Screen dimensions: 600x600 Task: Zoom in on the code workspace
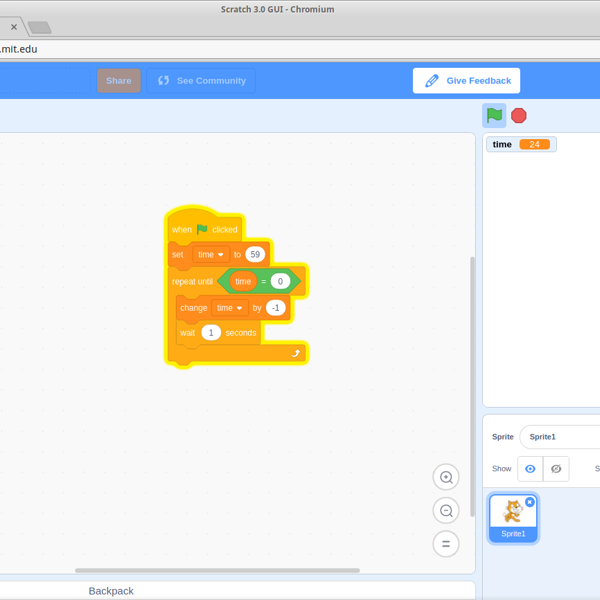pos(446,477)
